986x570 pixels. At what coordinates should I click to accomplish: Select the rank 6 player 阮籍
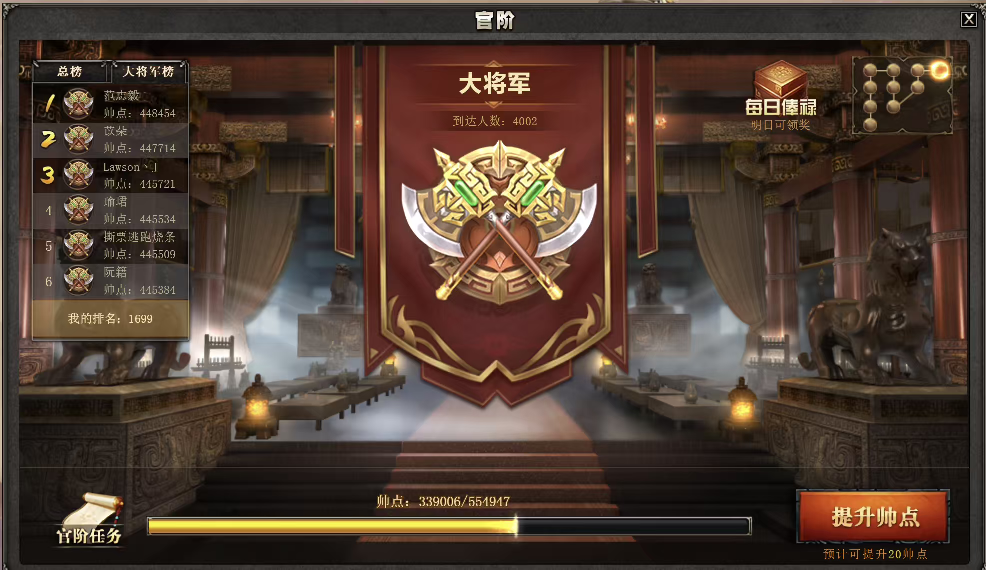tap(111, 281)
